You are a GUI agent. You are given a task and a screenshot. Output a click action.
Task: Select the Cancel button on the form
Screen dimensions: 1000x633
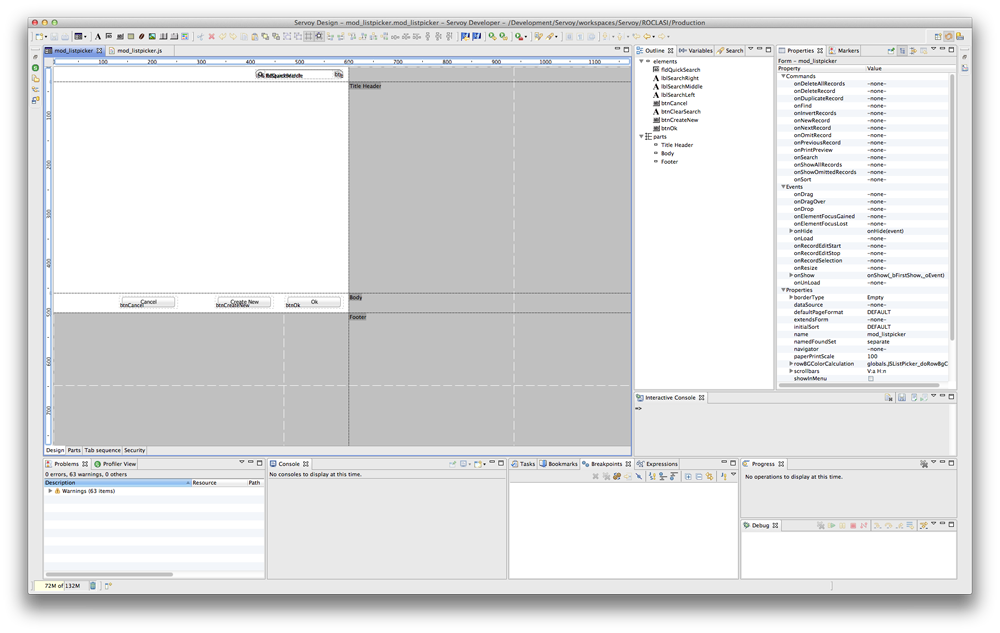coord(148,302)
